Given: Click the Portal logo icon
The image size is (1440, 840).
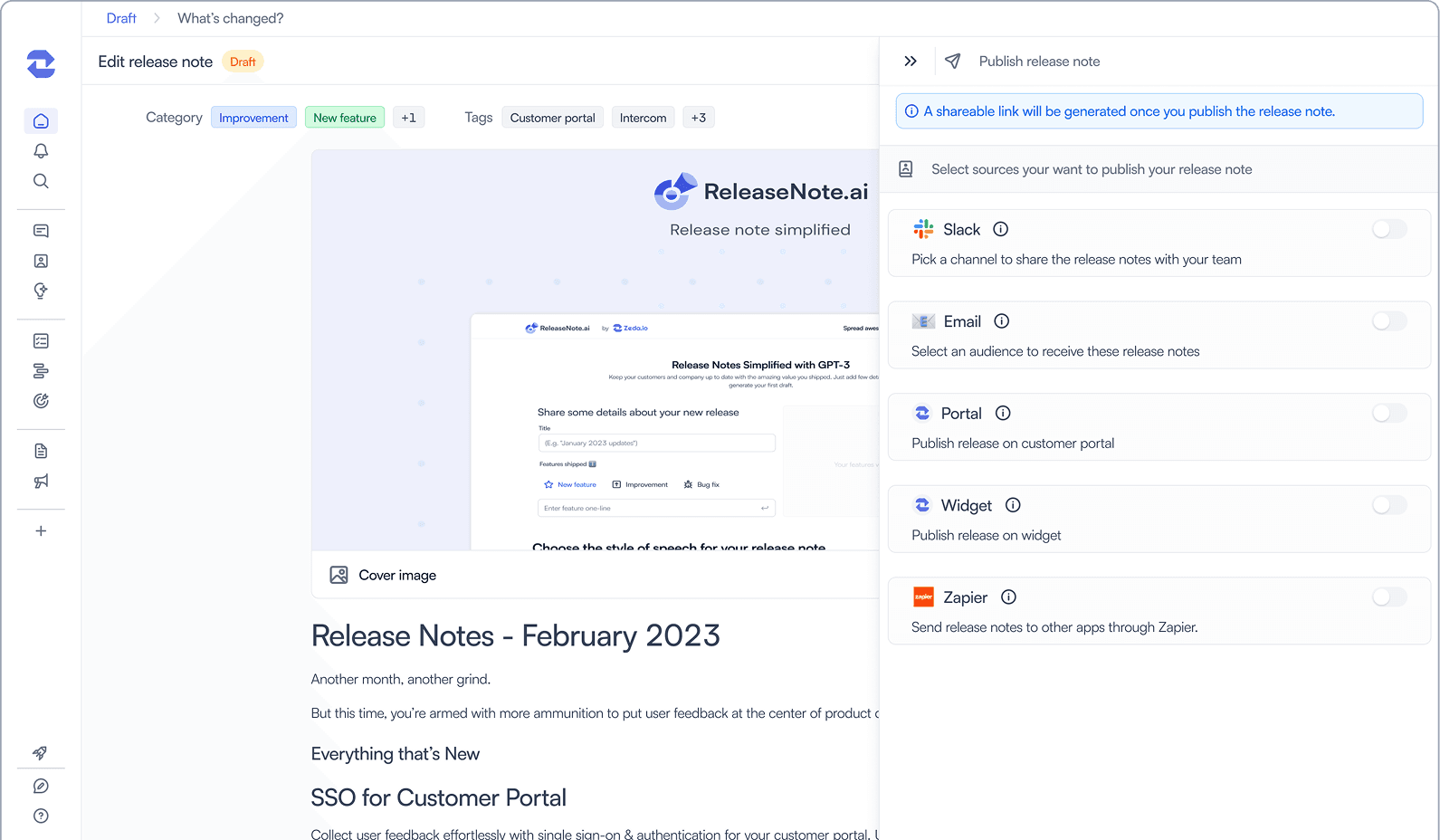Looking at the screenshot, I should pyautogui.click(x=922, y=414).
